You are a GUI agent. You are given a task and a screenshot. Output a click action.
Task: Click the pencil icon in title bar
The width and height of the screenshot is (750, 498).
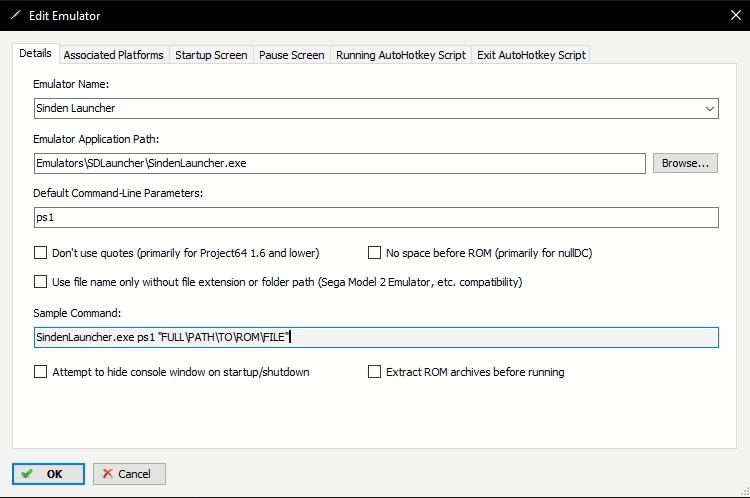coord(15,16)
